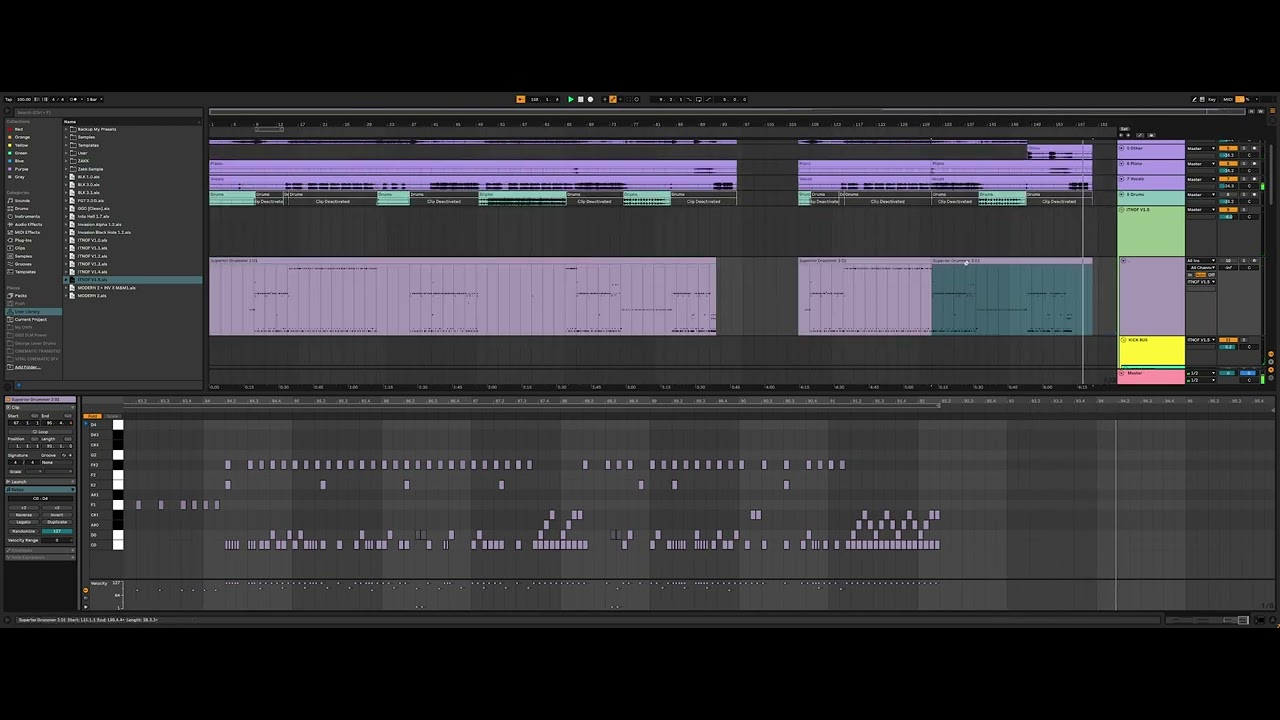Image resolution: width=1280 pixels, height=720 pixels.
Task: Open Sounds category in browser
Action: pos(20,200)
